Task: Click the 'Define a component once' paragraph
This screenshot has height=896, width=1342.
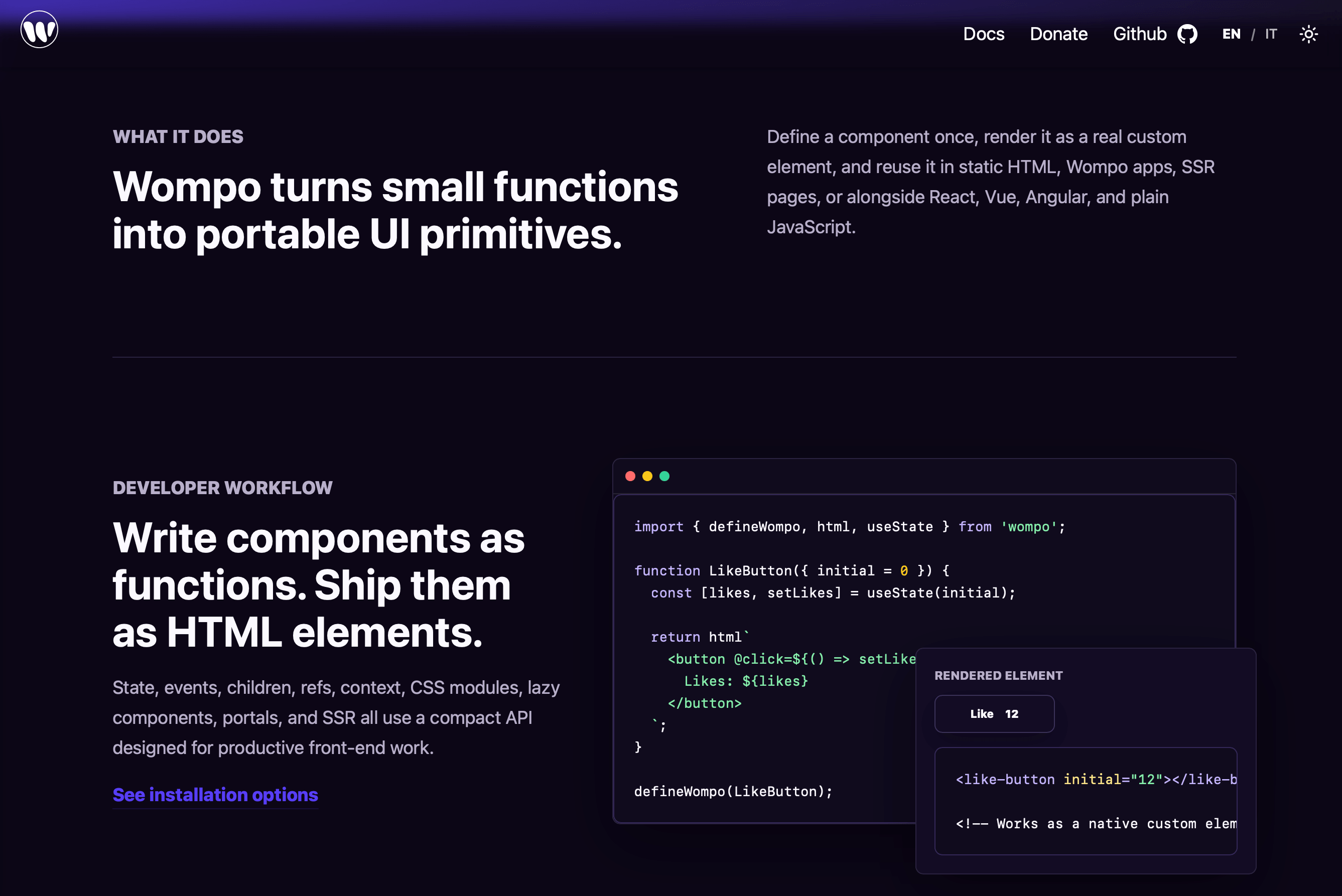Action: click(x=991, y=182)
